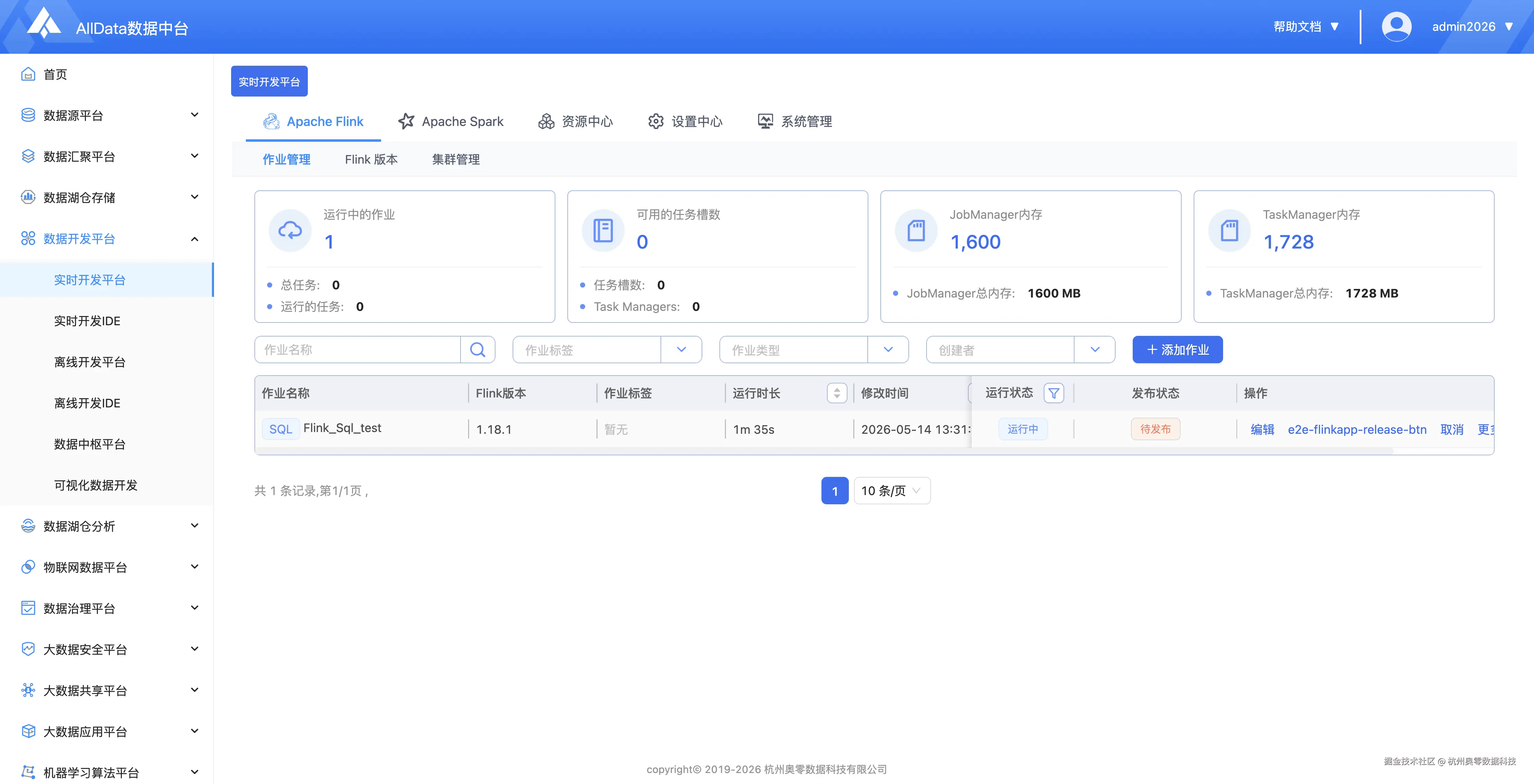Go to page 1
Screen dimensions: 1534x784
click(834, 491)
